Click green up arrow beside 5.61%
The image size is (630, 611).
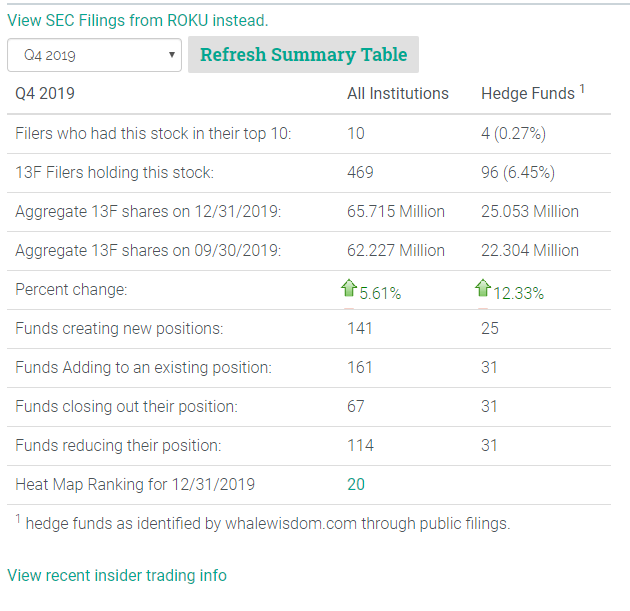[349, 289]
